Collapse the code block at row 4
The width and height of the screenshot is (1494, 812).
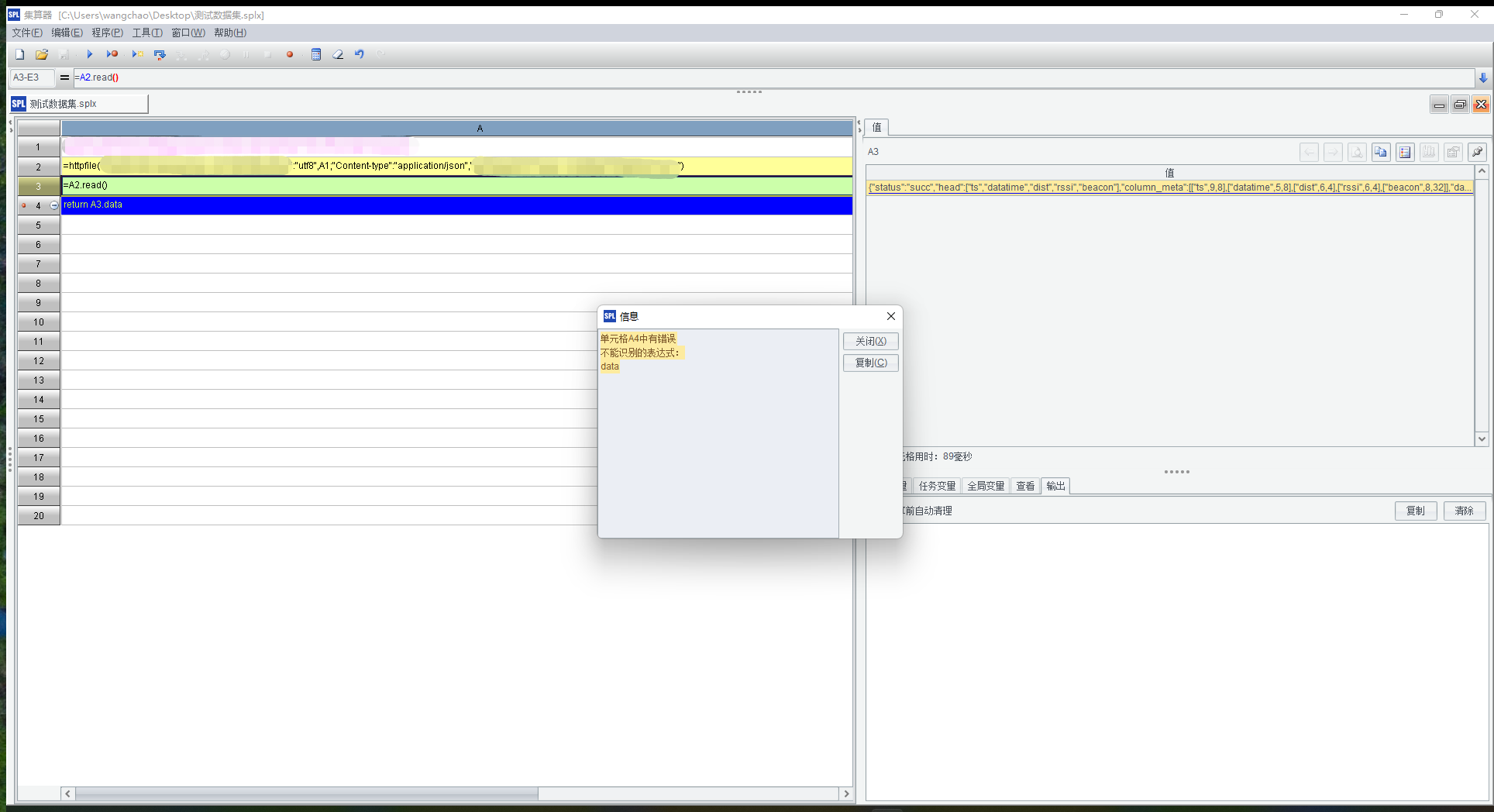click(53, 206)
